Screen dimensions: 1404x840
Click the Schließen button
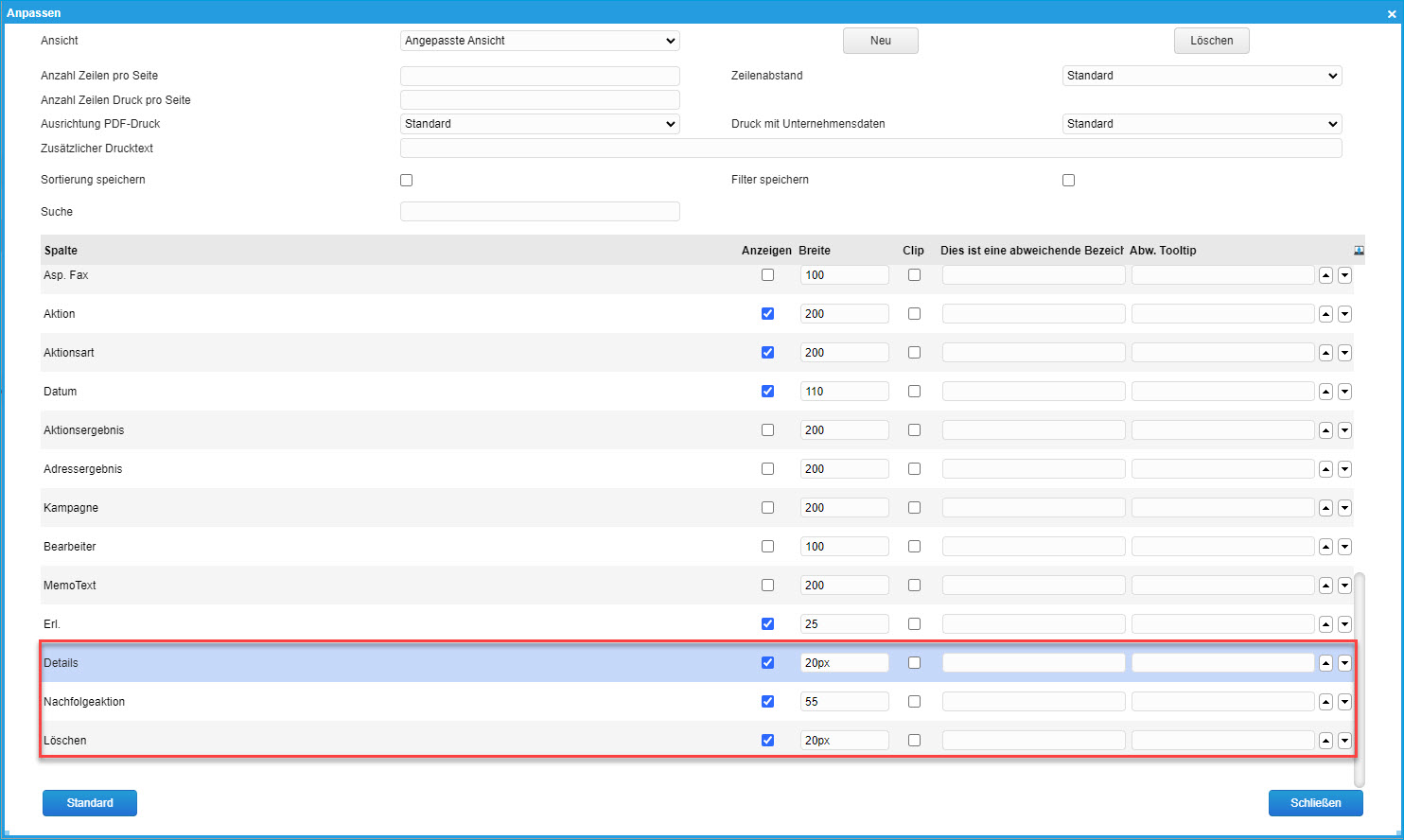tap(1316, 803)
